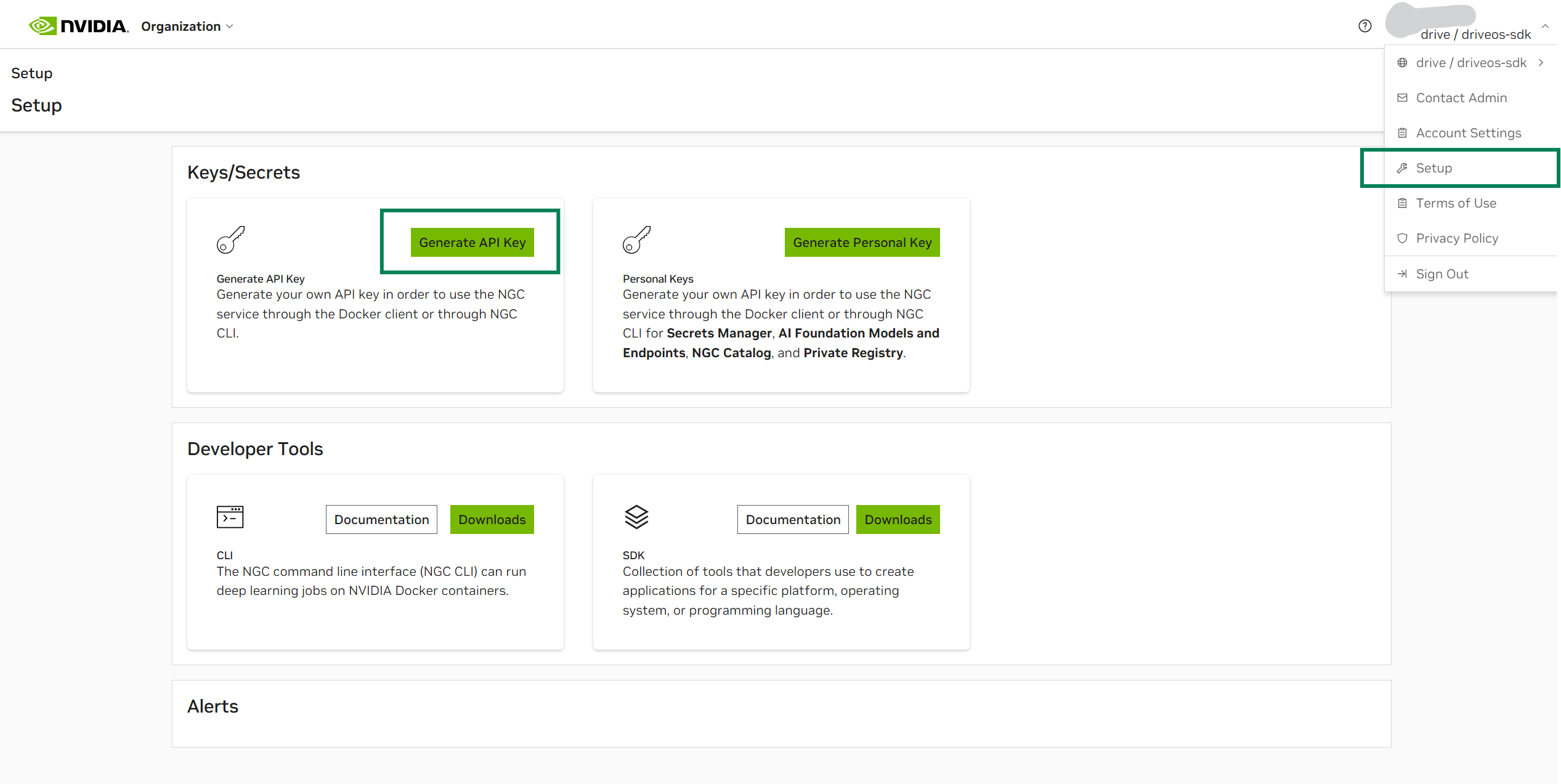Click the key icon in Generate API Key card
Screen dimensions: 1561x784
pyautogui.click(x=230, y=240)
